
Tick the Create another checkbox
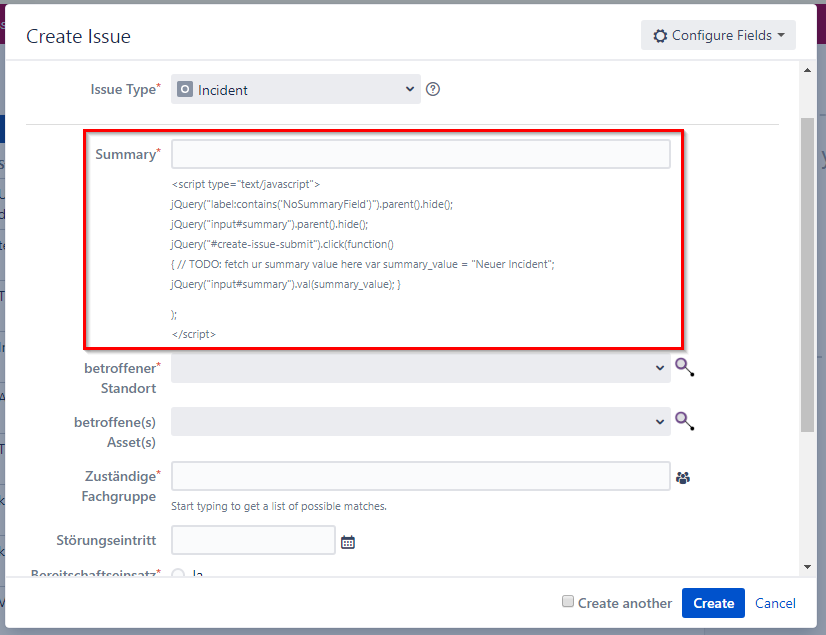(x=567, y=601)
